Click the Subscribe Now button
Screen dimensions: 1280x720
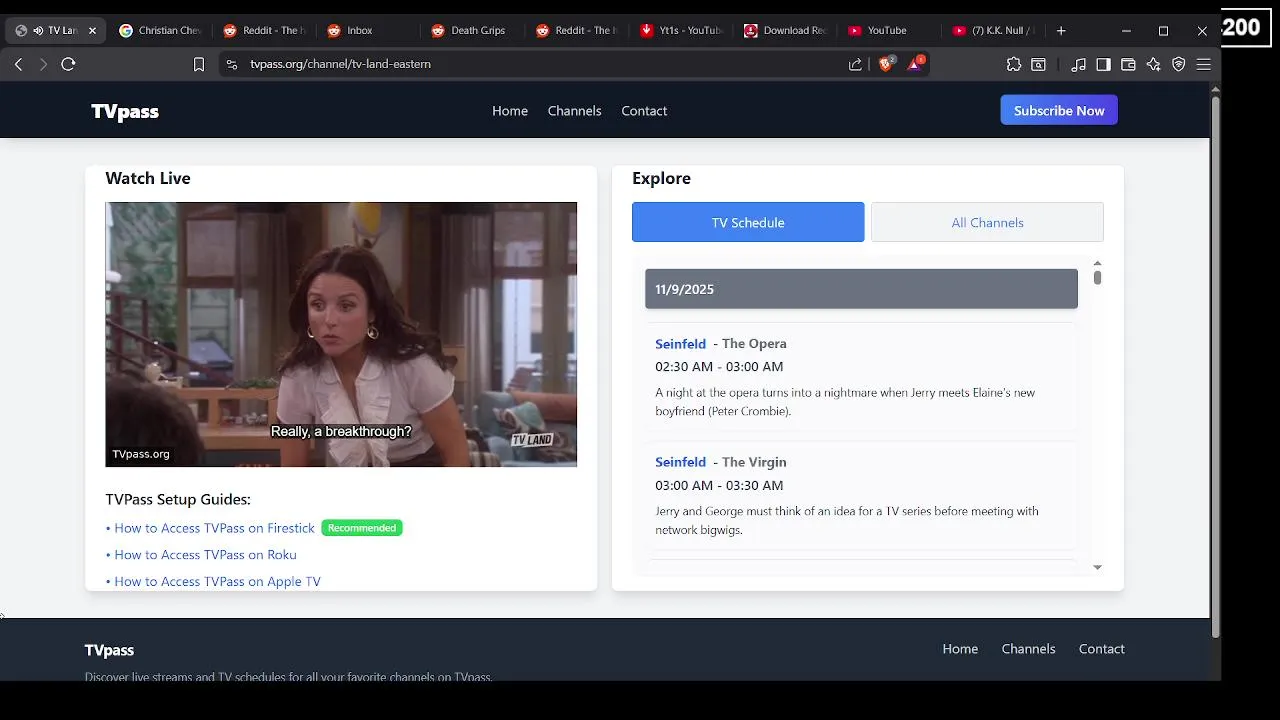[x=1059, y=110]
